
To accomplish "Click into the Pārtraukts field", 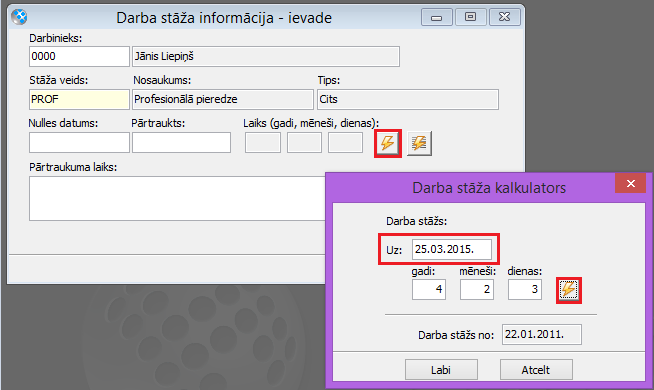I will click(181, 143).
